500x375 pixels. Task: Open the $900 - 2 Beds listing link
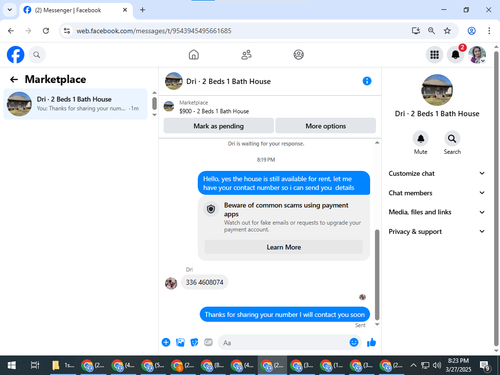[x=214, y=111]
